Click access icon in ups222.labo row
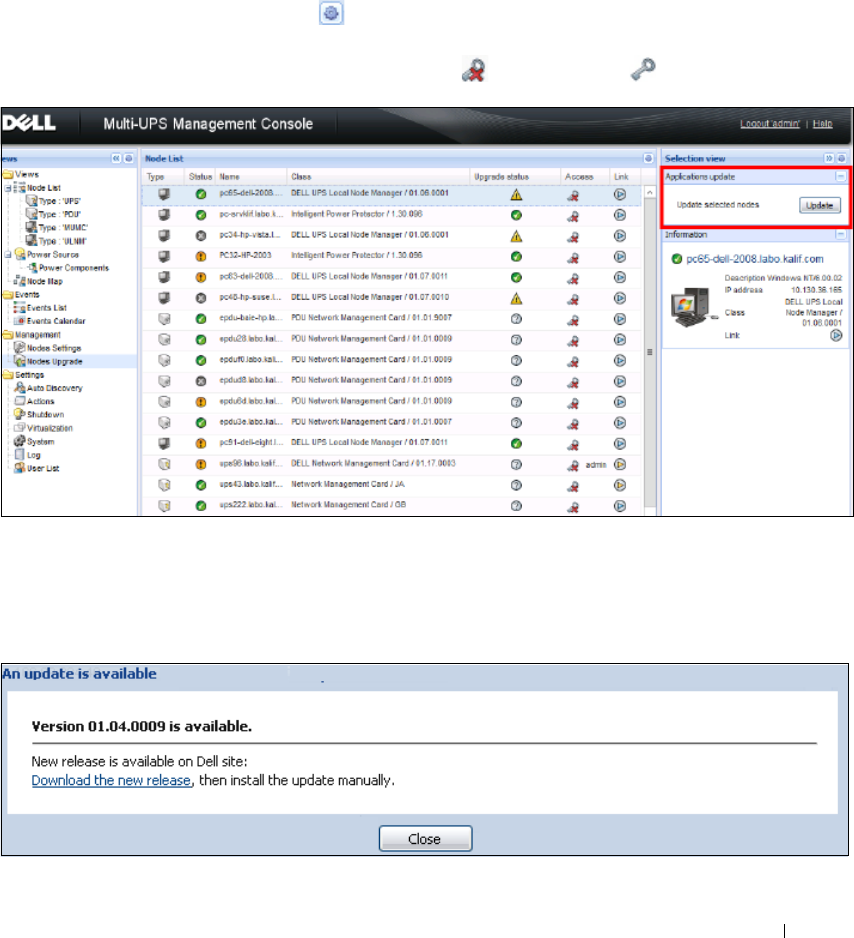 pos(573,507)
